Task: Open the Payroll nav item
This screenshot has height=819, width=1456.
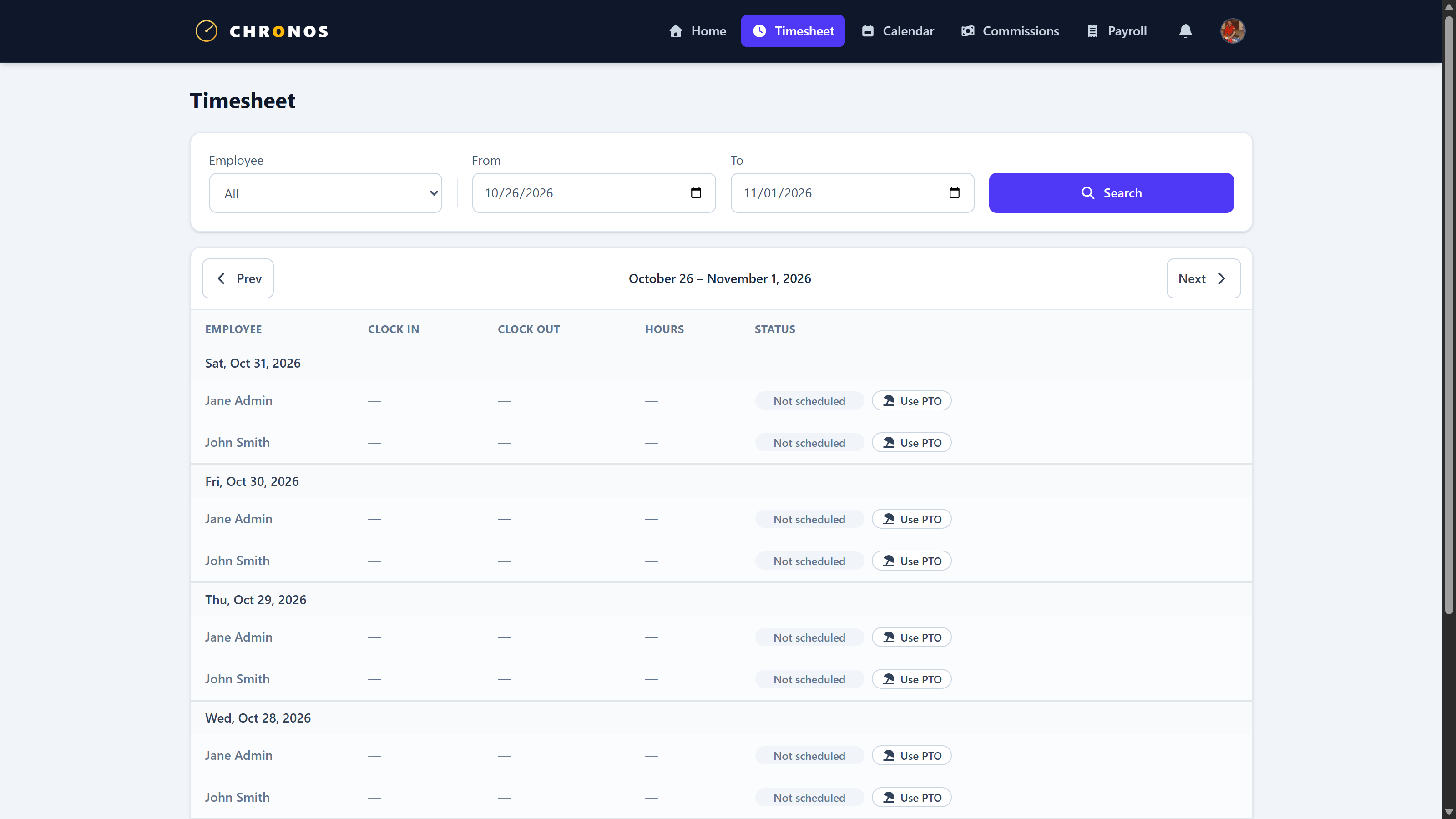Action: point(1116,31)
